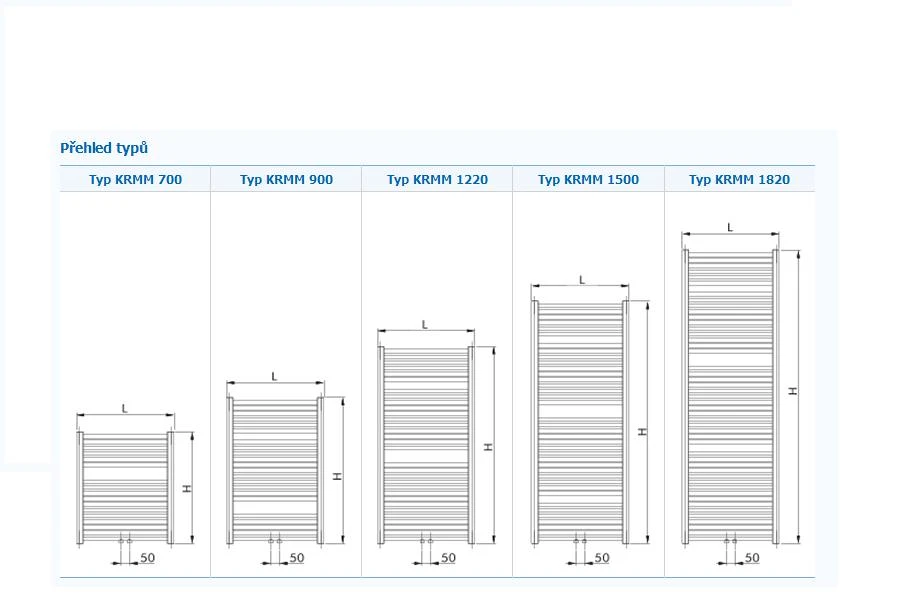Click the pipe connection symbols under KRMM 1820
Screen dimensions: 900x600
729,541
